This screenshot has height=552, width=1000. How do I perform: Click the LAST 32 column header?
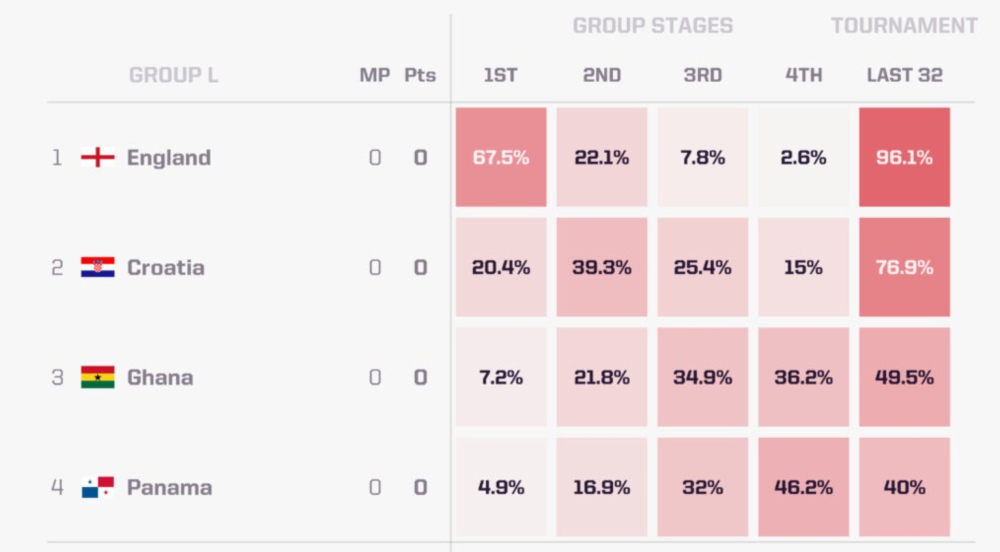[x=904, y=75]
